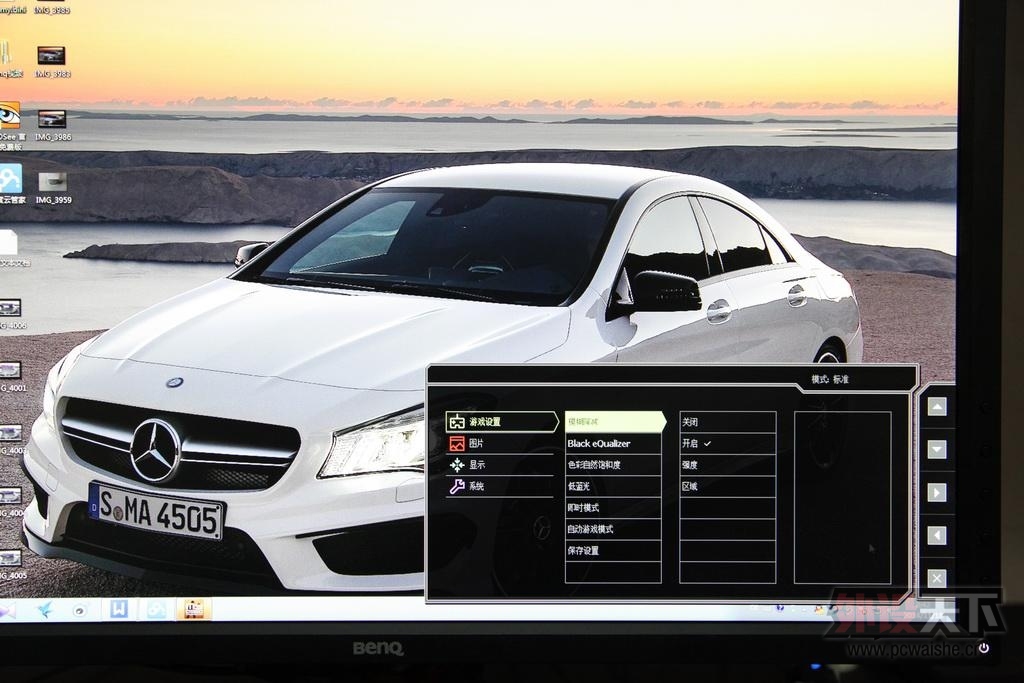
Task: Select the 自动游戏模式 submenu item
Action: pos(613,529)
